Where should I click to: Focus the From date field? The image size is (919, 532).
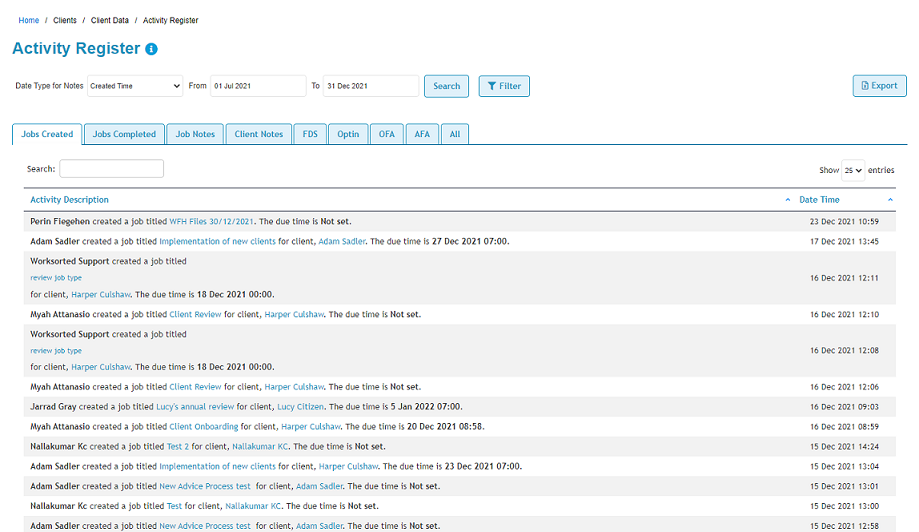pos(258,86)
